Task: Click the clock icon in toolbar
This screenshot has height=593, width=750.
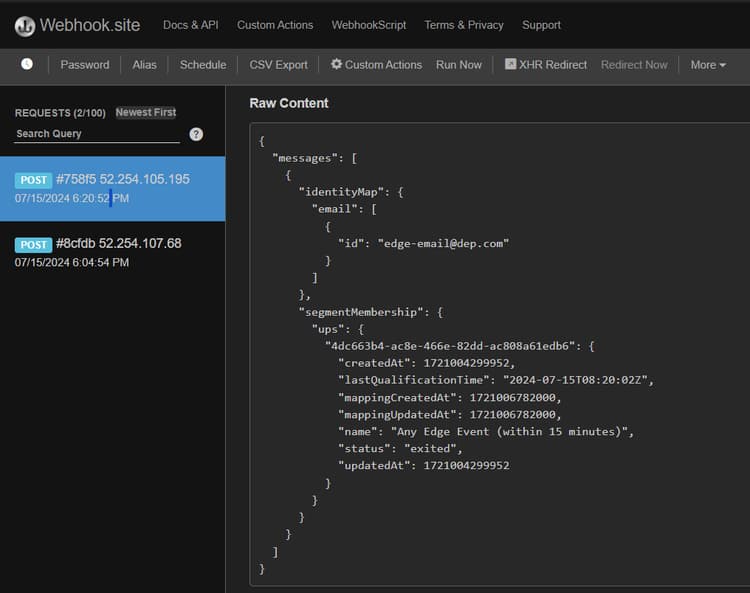Action: (27, 64)
